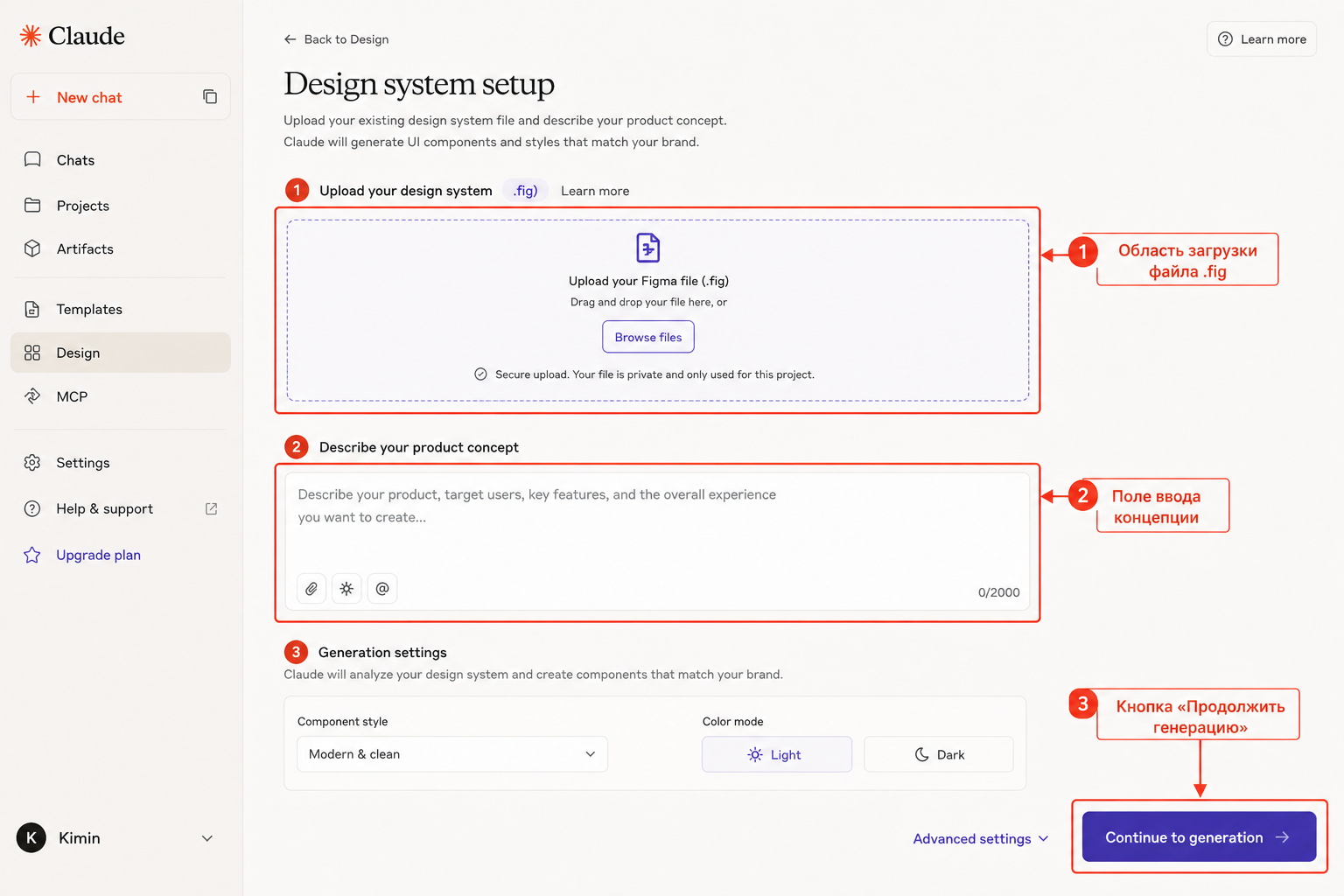Click the copy icon next to New chat
1344x896 pixels.
(x=210, y=96)
